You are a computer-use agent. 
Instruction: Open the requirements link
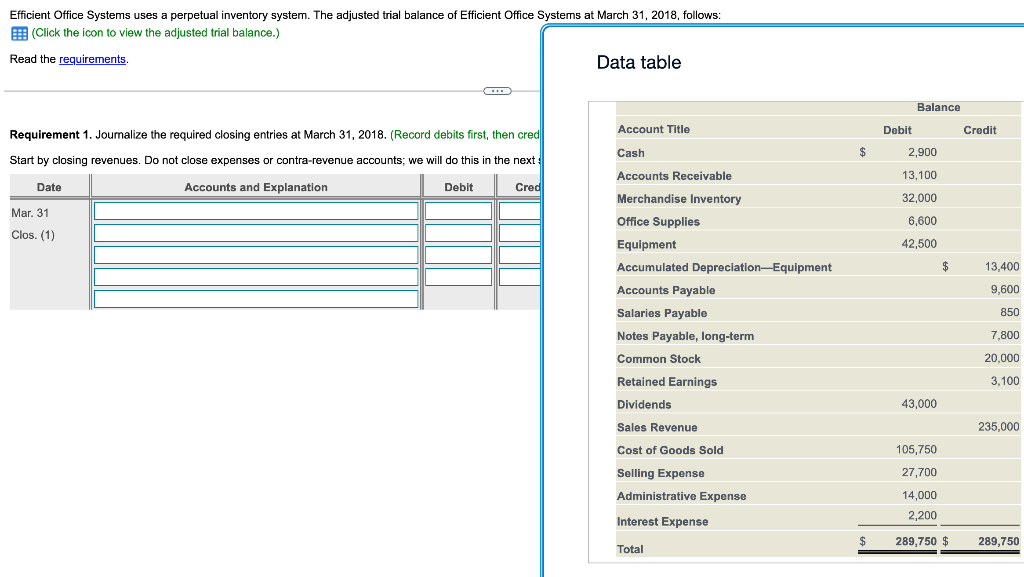(92, 59)
